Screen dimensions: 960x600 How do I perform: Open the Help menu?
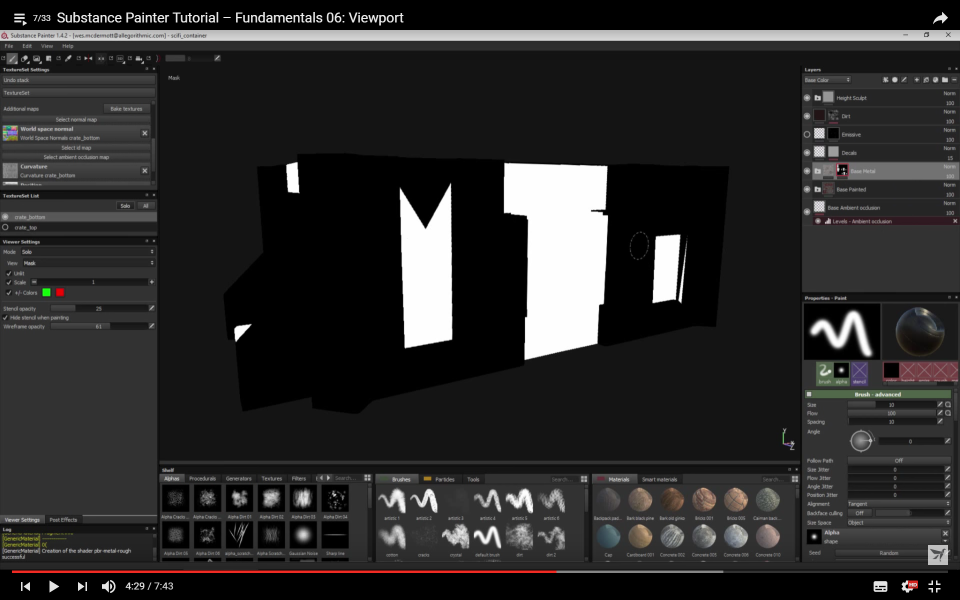coord(67,46)
